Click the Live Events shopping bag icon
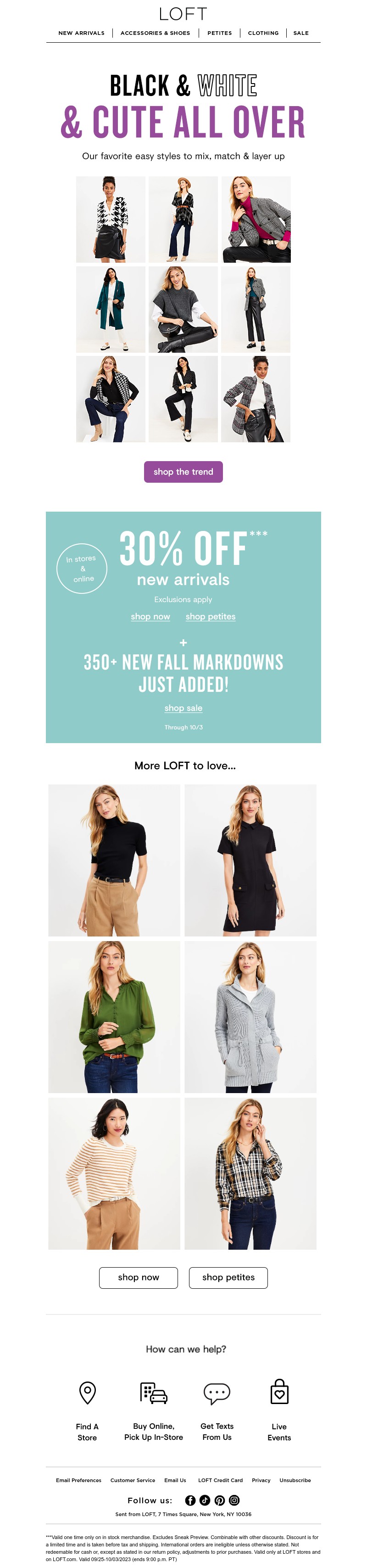This screenshot has width=367, height=1568. coord(279,1392)
